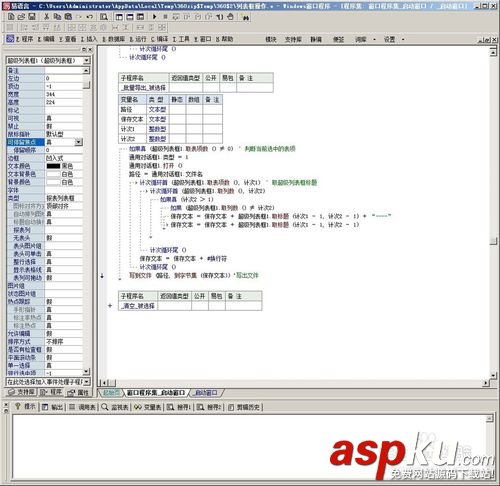Open the 超级列表框1 component selector dropdown
Screen dimensions: 500x486
tap(87, 61)
